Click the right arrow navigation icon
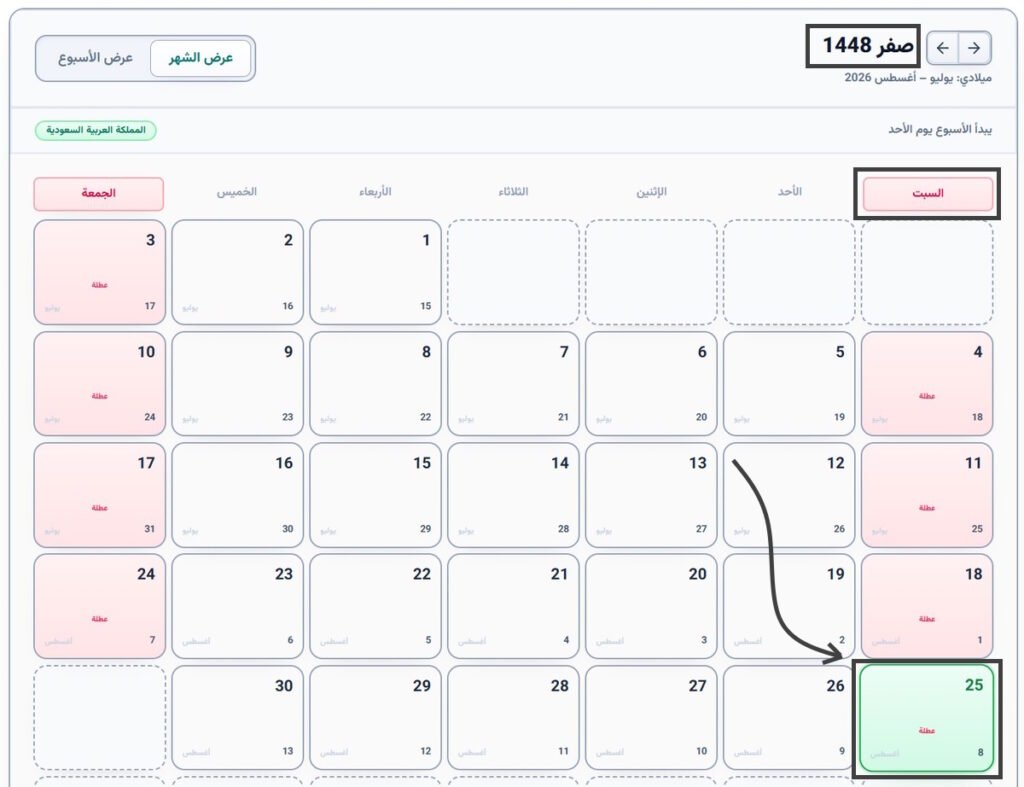 pos(974,48)
